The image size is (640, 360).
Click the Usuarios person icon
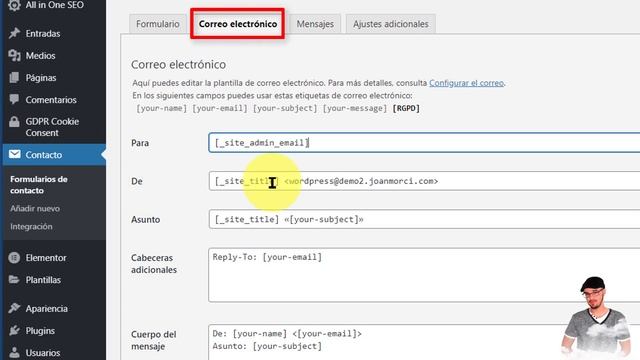[x=14, y=352]
